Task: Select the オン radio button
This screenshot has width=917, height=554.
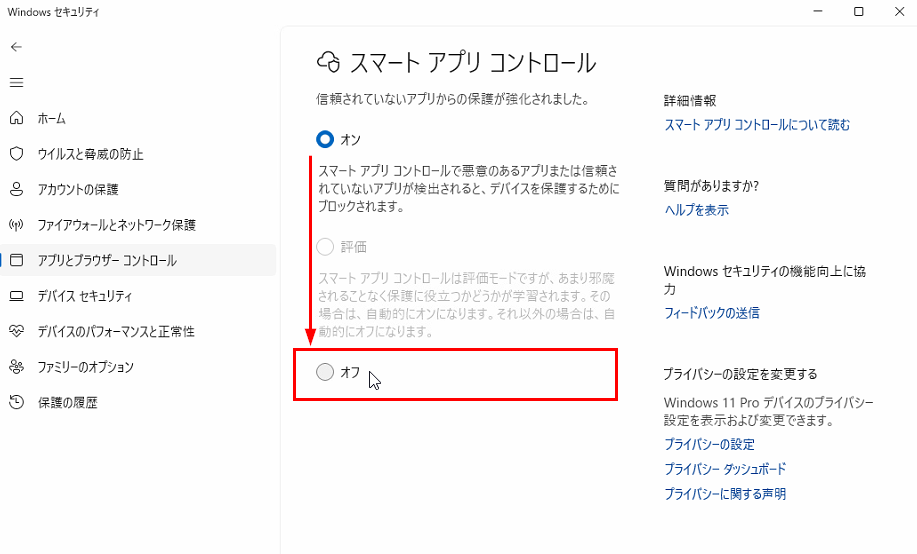Action: tap(325, 139)
